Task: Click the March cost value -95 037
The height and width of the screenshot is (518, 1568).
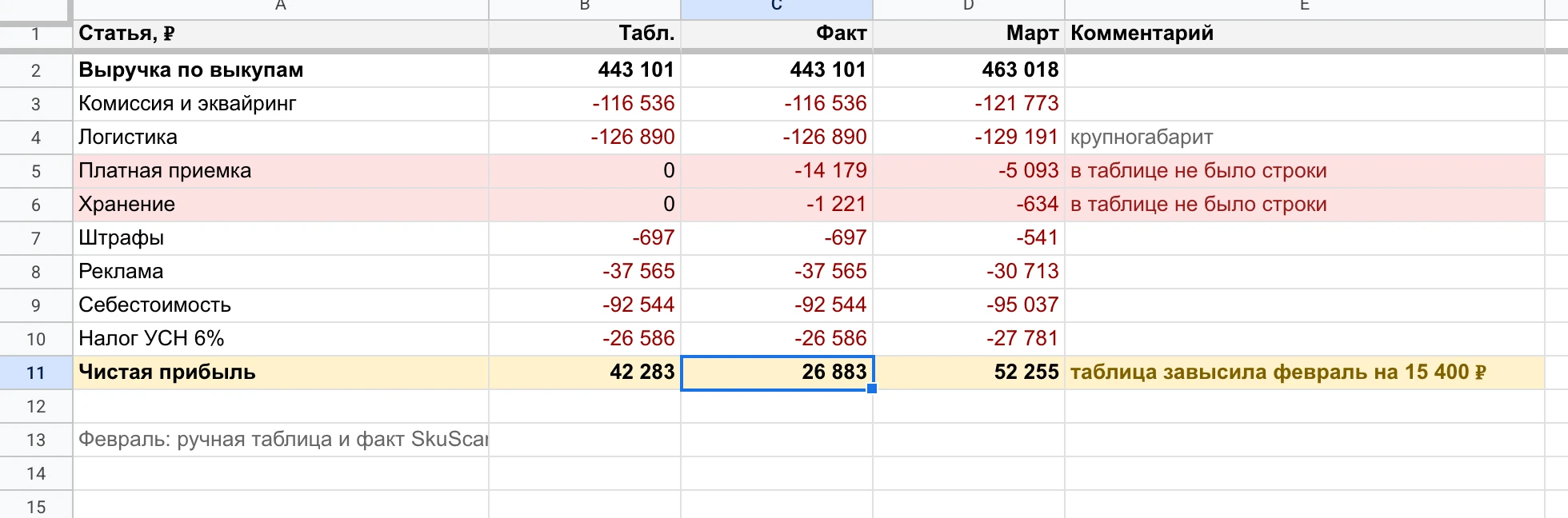Action: click(x=969, y=305)
